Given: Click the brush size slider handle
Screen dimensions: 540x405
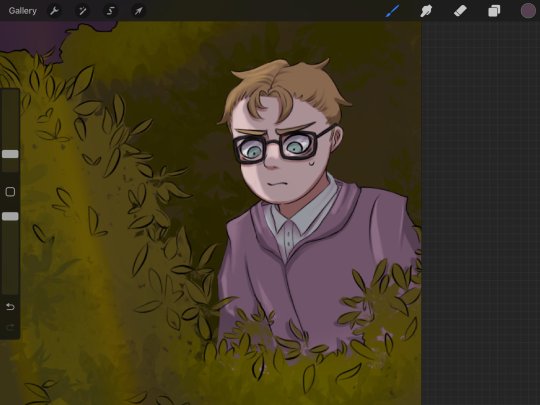Looking at the screenshot, I should pos(10,154).
